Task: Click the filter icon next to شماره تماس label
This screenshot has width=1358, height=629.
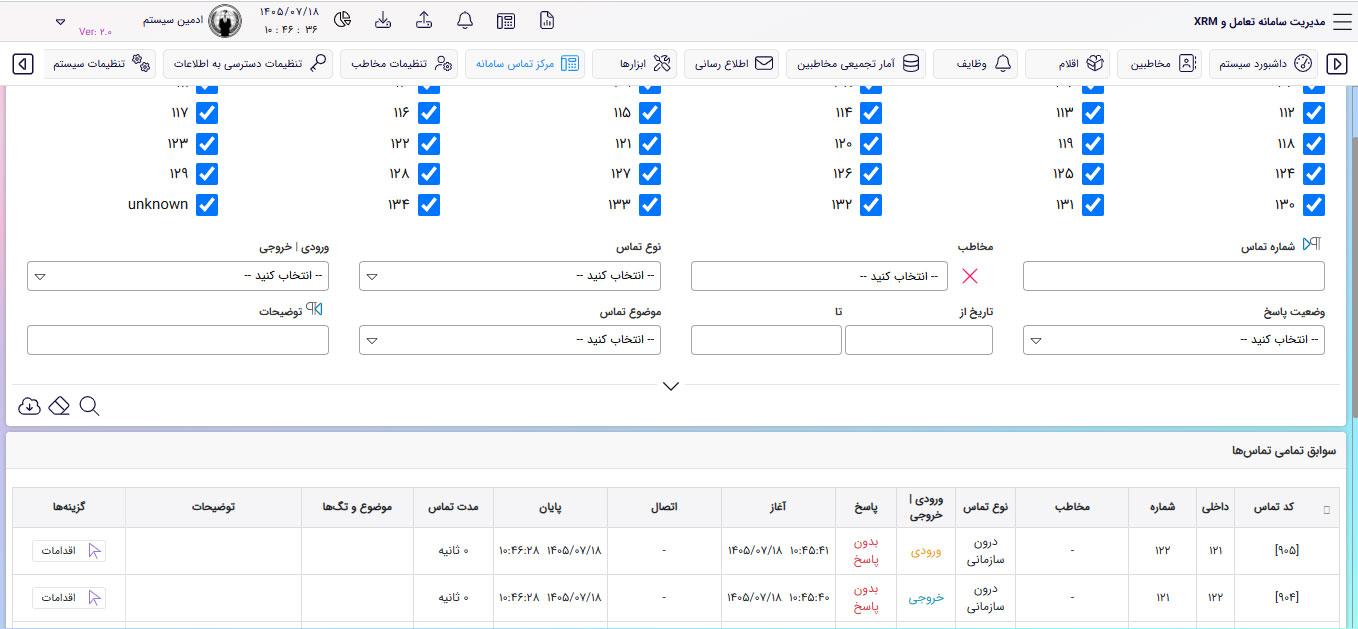Action: pos(1312,245)
